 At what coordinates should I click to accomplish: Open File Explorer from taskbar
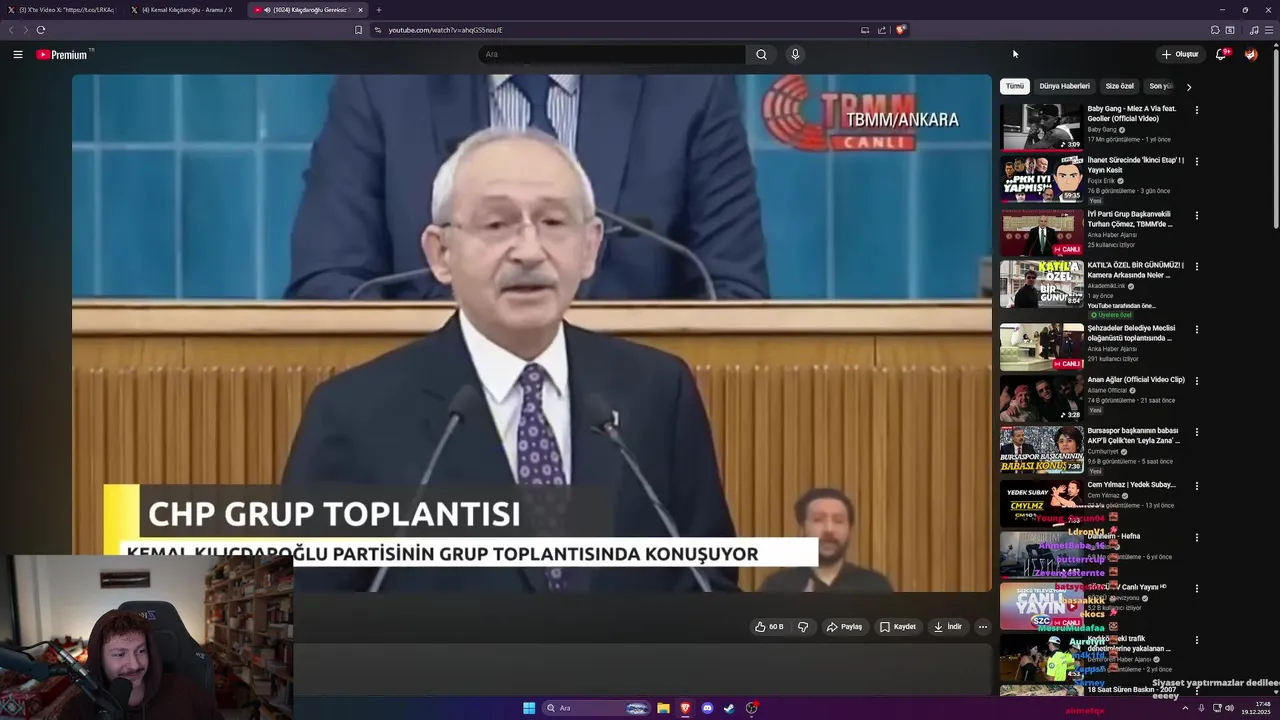click(663, 708)
